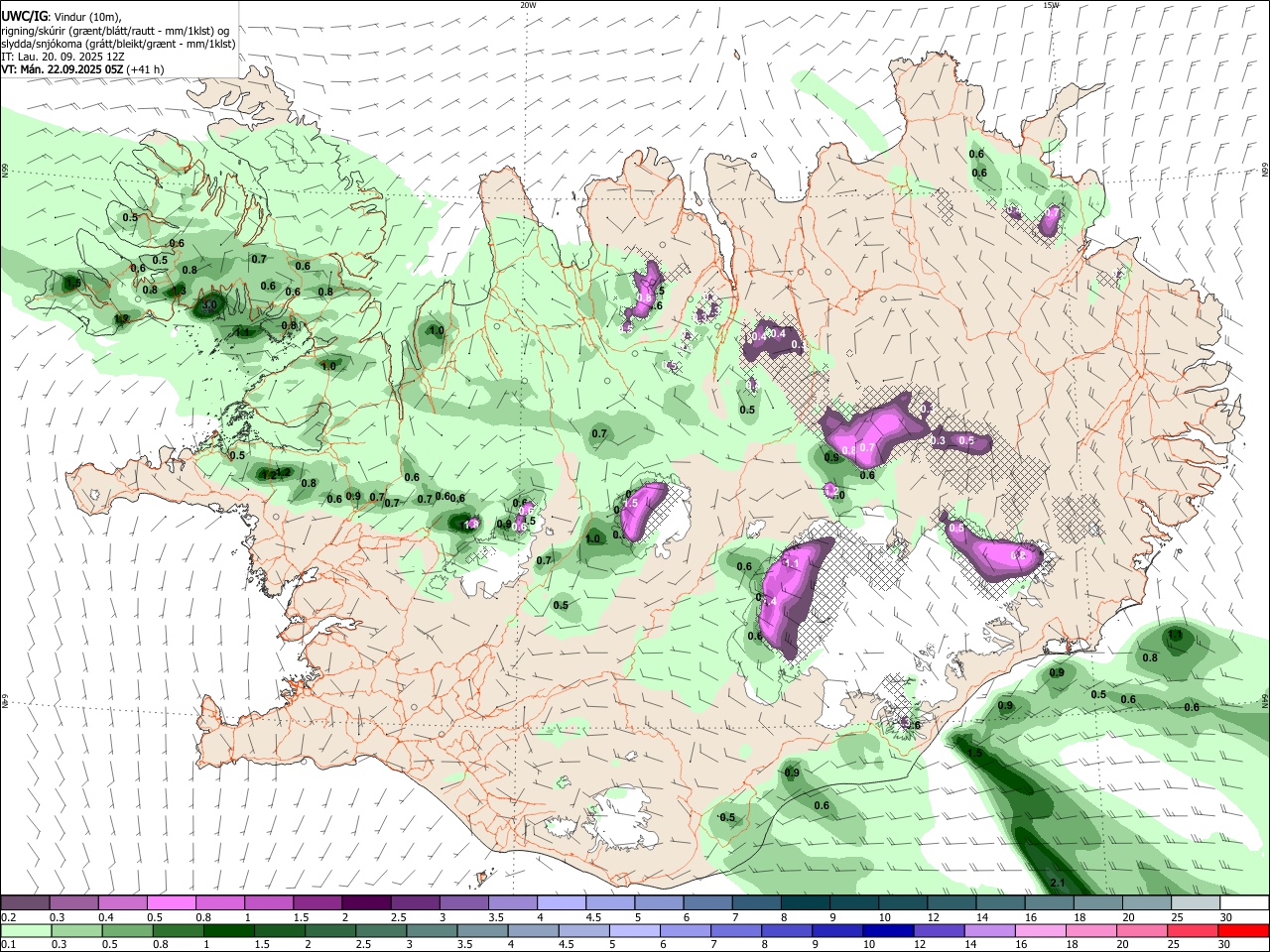Click the 'rigning/skúrir' legend description line
Image resolution: width=1270 pixels, height=952 pixels.
click(x=114, y=31)
